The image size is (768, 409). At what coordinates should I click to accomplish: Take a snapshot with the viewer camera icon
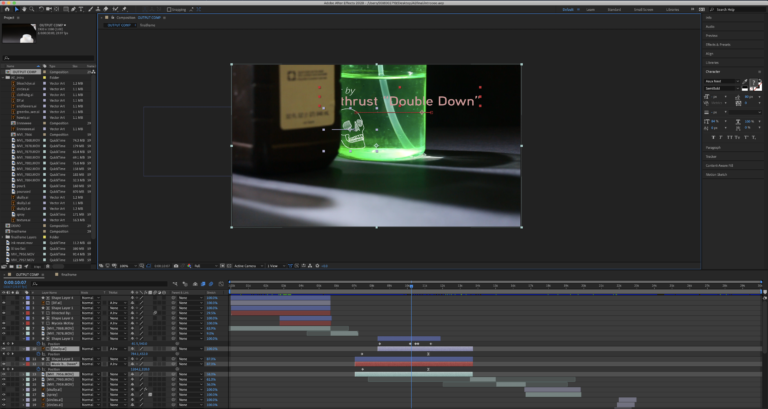point(176,266)
